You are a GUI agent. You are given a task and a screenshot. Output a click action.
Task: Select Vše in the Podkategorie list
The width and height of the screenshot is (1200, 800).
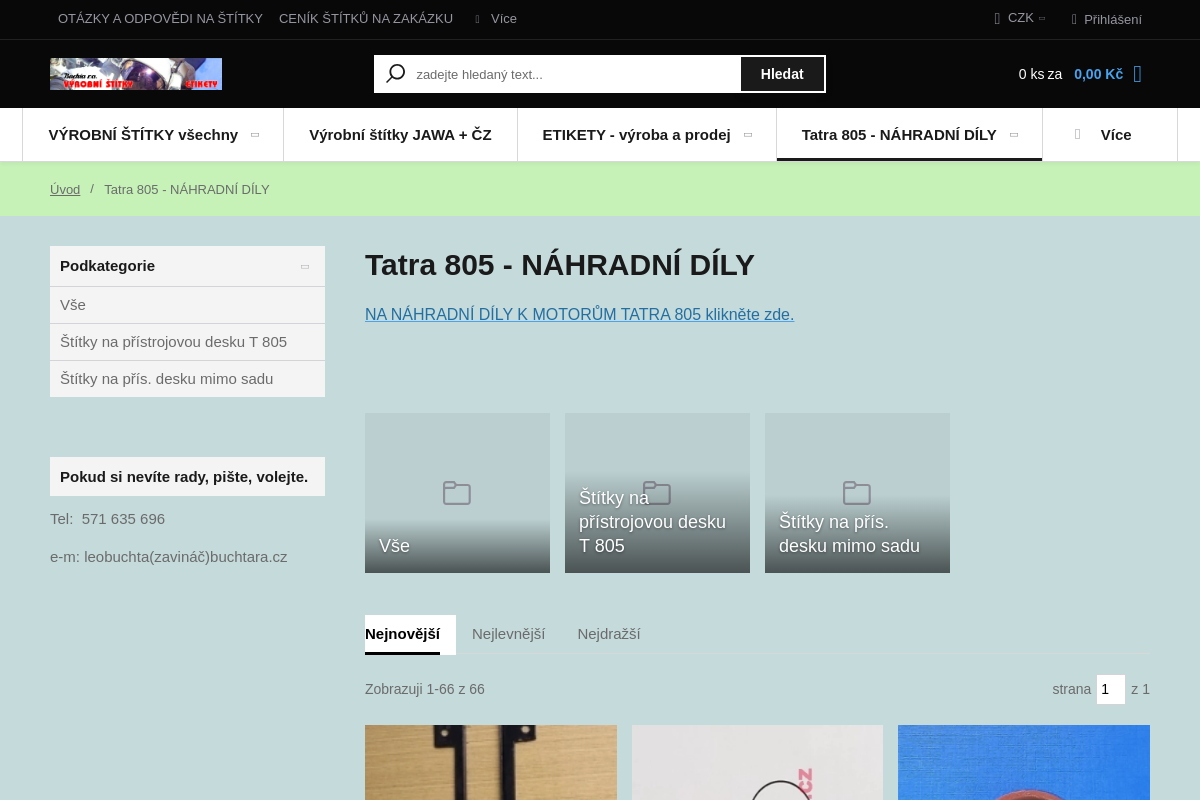pyautogui.click(x=187, y=305)
